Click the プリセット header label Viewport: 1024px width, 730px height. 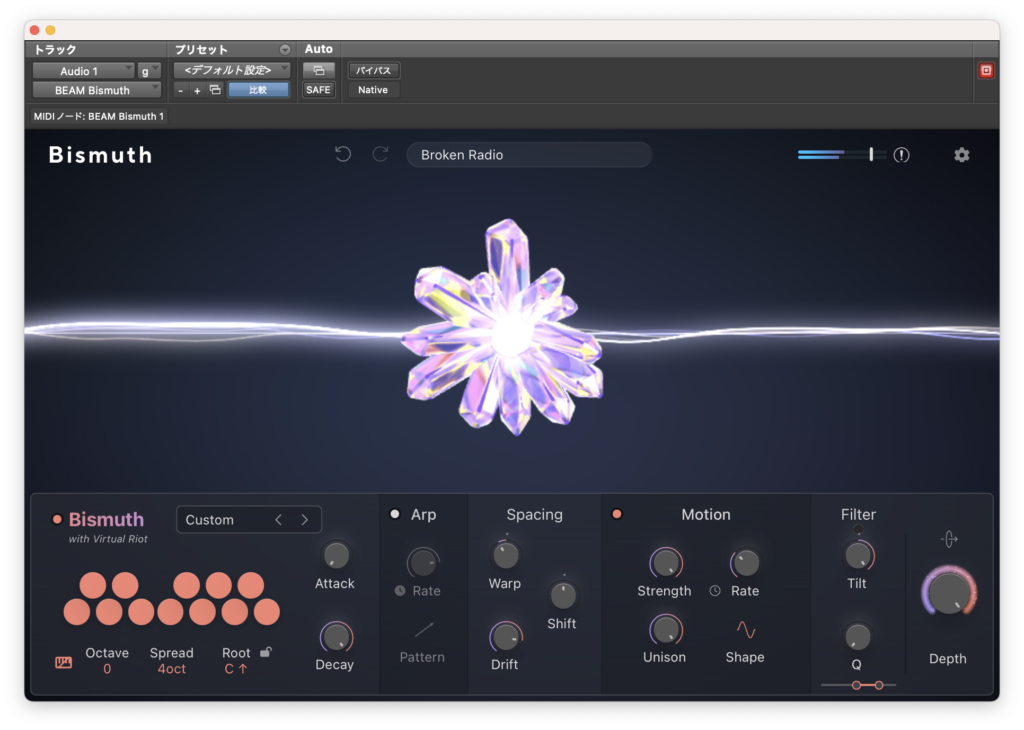click(201, 50)
